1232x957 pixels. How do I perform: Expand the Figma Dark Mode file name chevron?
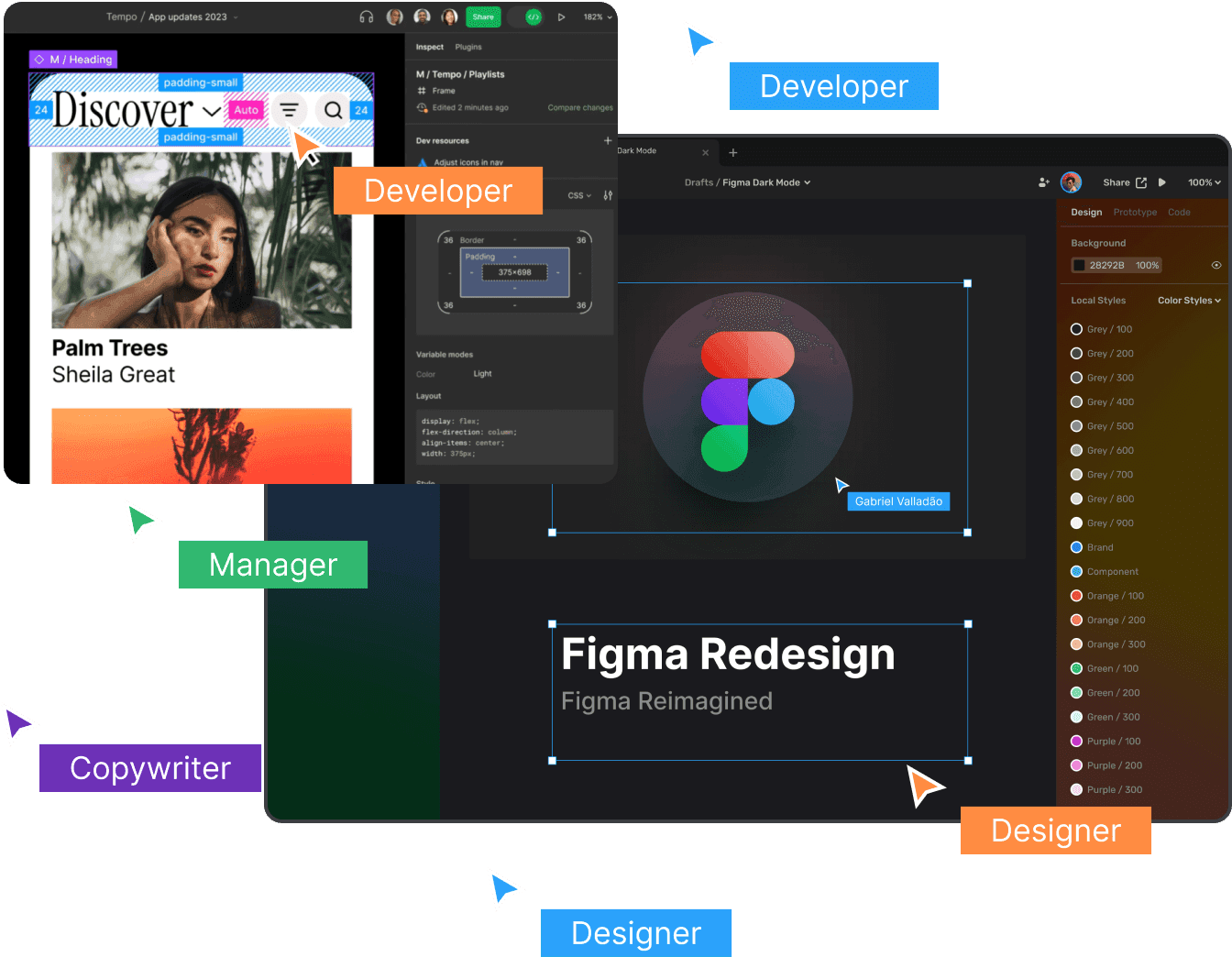[808, 182]
